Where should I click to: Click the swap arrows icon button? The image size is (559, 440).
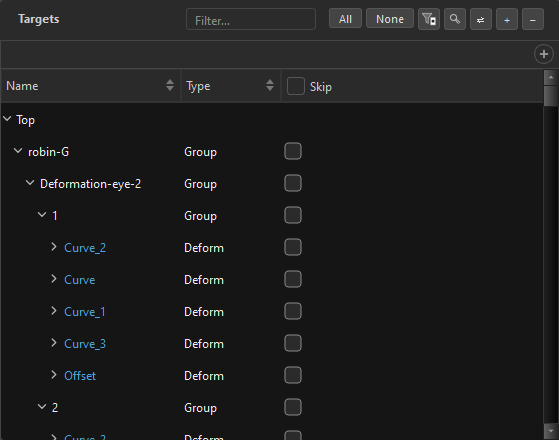(481, 19)
